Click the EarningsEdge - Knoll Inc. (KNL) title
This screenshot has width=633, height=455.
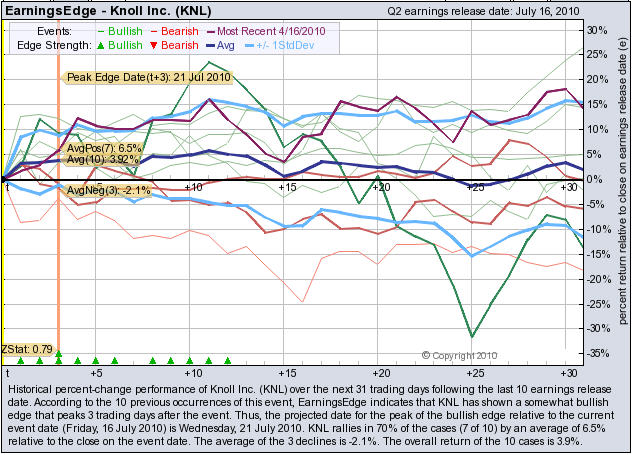108,10
